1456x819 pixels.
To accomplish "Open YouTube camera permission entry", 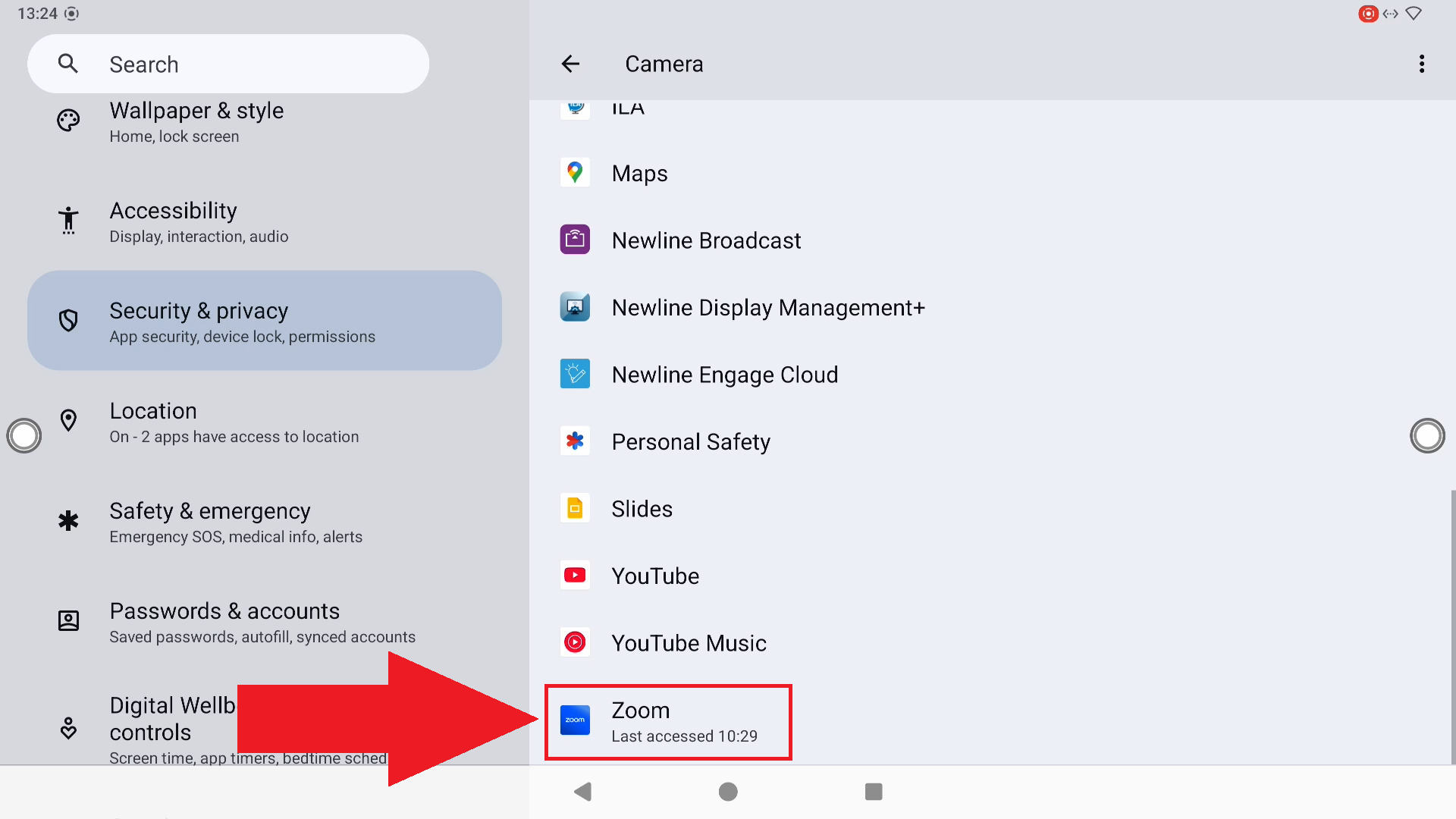I will point(655,576).
